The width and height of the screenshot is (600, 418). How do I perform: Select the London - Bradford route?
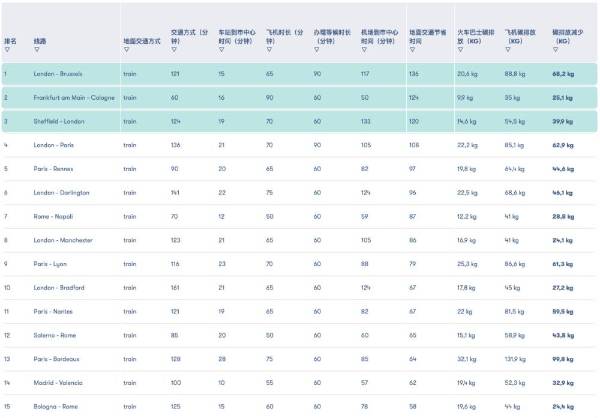pyautogui.click(x=59, y=287)
